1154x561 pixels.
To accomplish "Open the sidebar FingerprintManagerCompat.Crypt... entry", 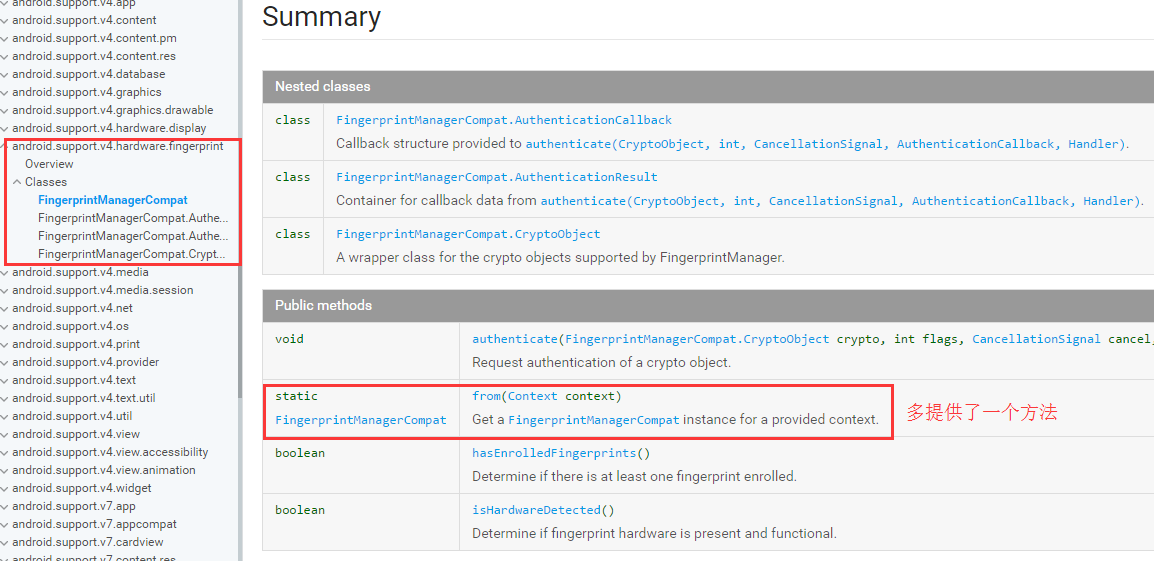I will click(132, 254).
